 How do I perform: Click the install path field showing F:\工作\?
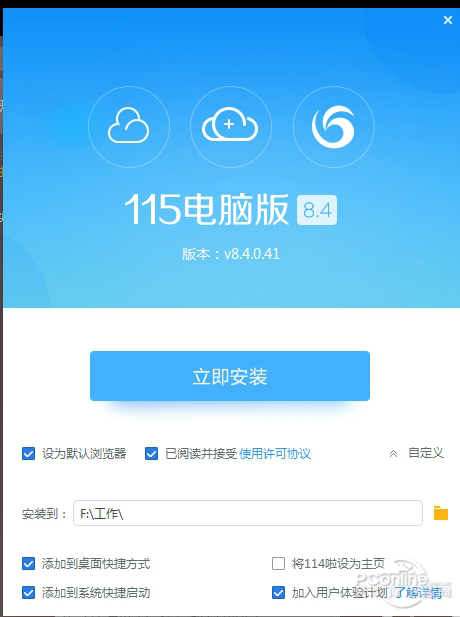248,513
